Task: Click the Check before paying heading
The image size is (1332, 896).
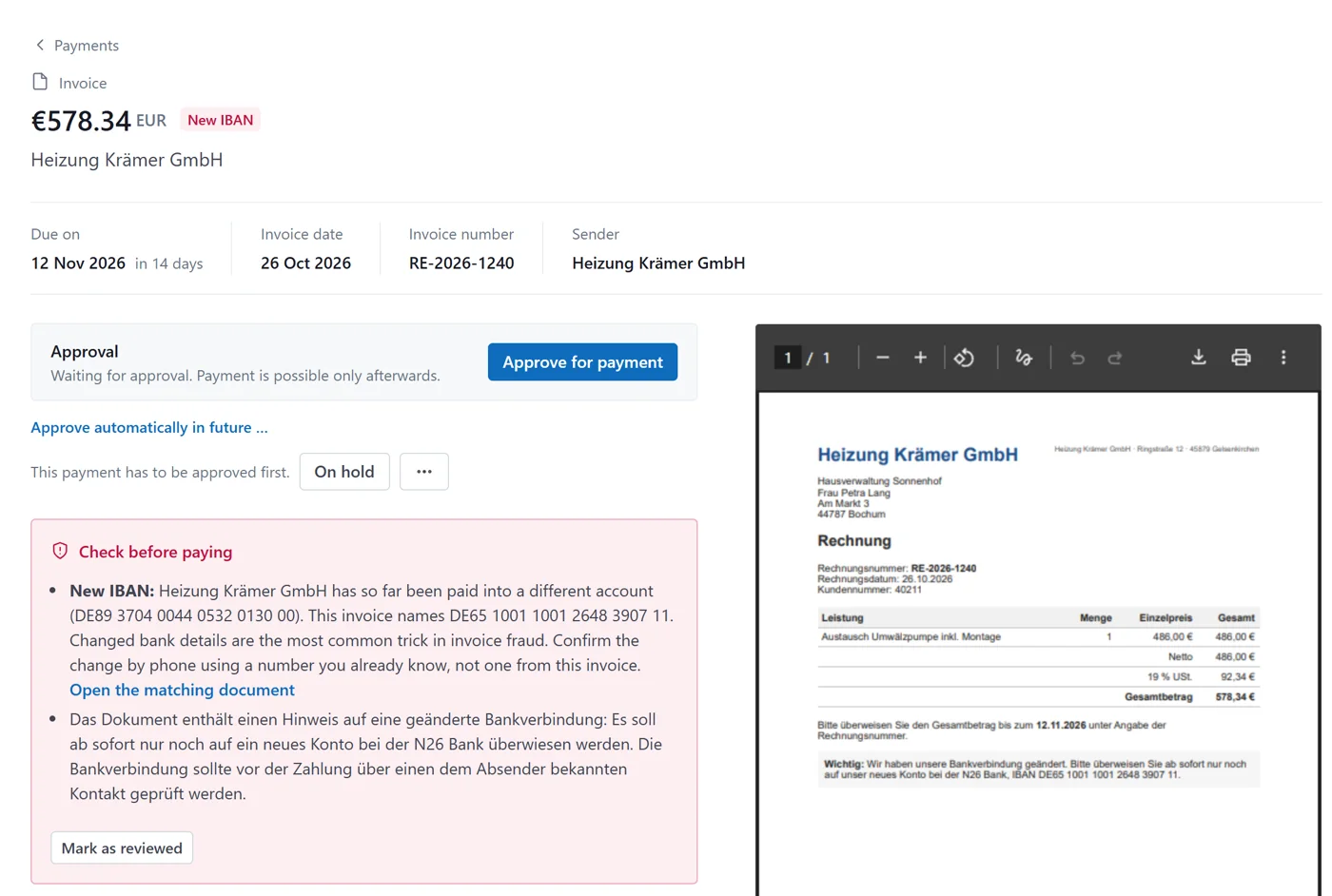Action: click(155, 552)
